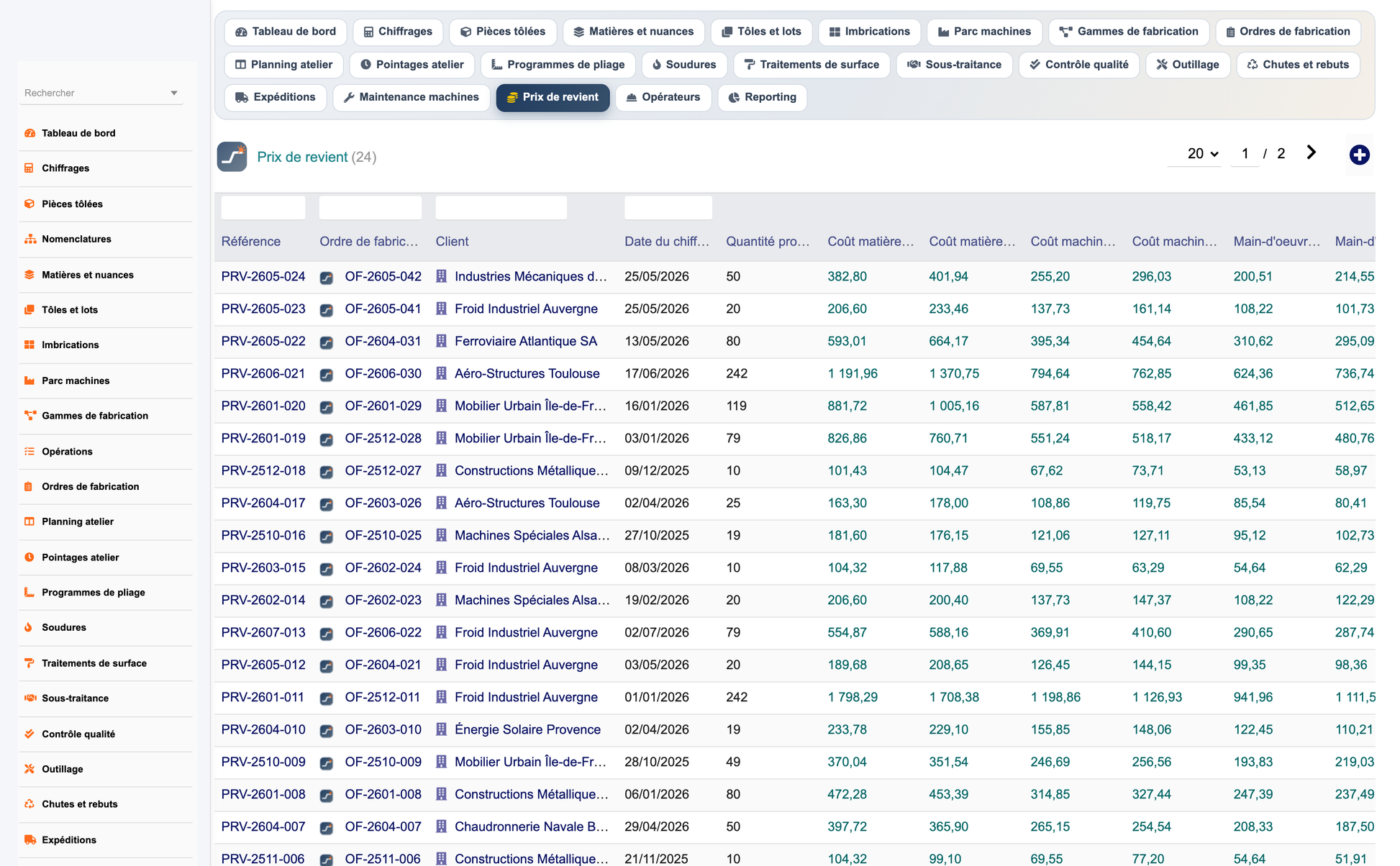Select Matières et nuances in sidebar

click(88, 275)
